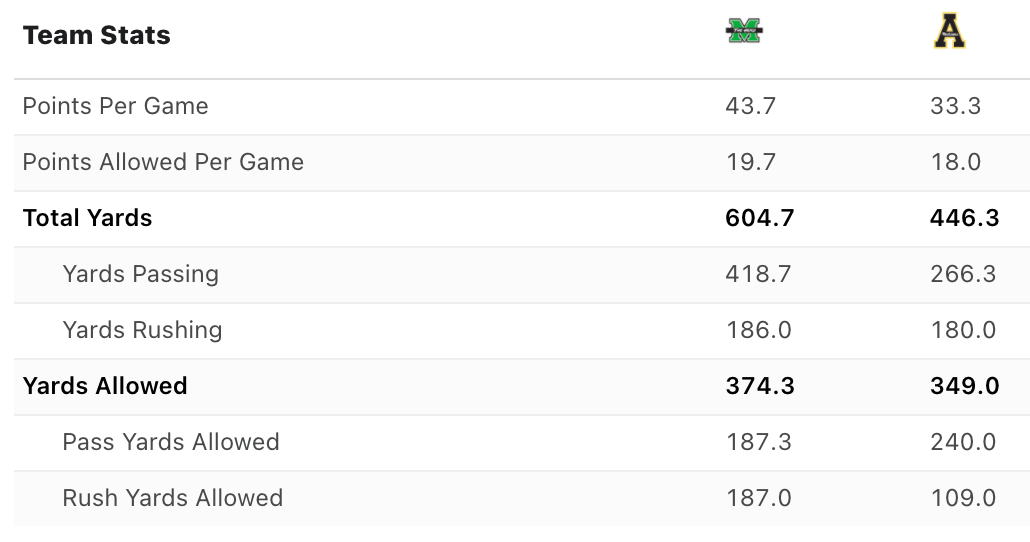Click the Yards Rushing row label
Viewport: 1030px width, 542px height.
click(x=143, y=330)
